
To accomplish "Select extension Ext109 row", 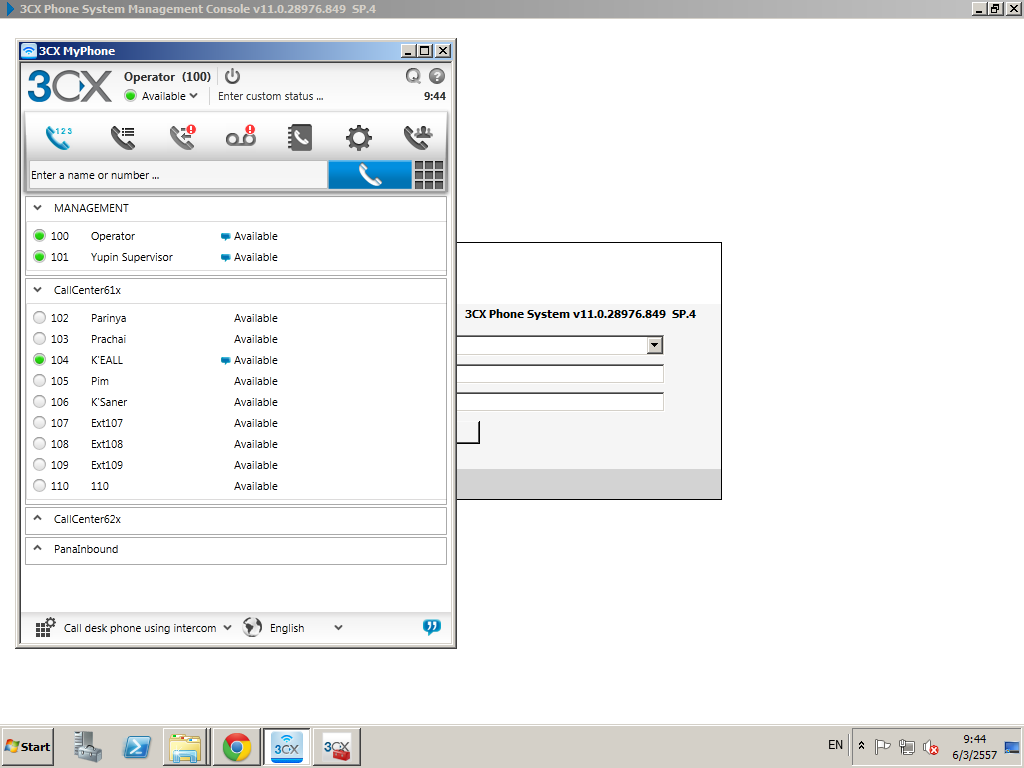I will pos(236,464).
